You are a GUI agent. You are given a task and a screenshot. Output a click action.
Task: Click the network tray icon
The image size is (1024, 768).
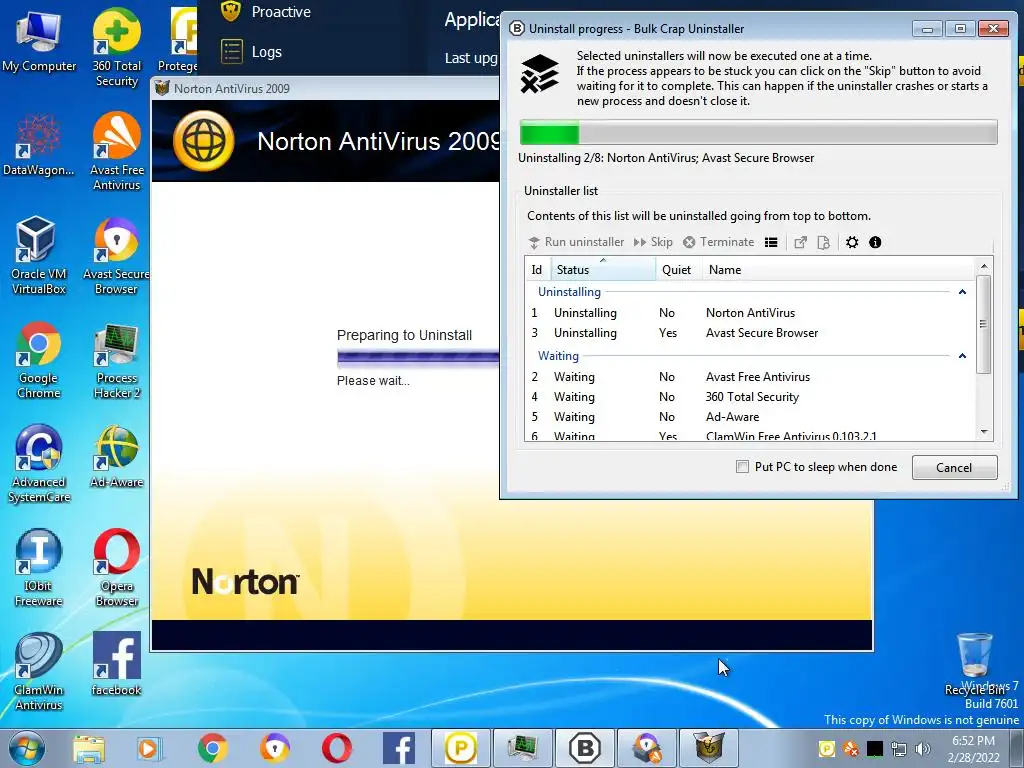(x=899, y=748)
